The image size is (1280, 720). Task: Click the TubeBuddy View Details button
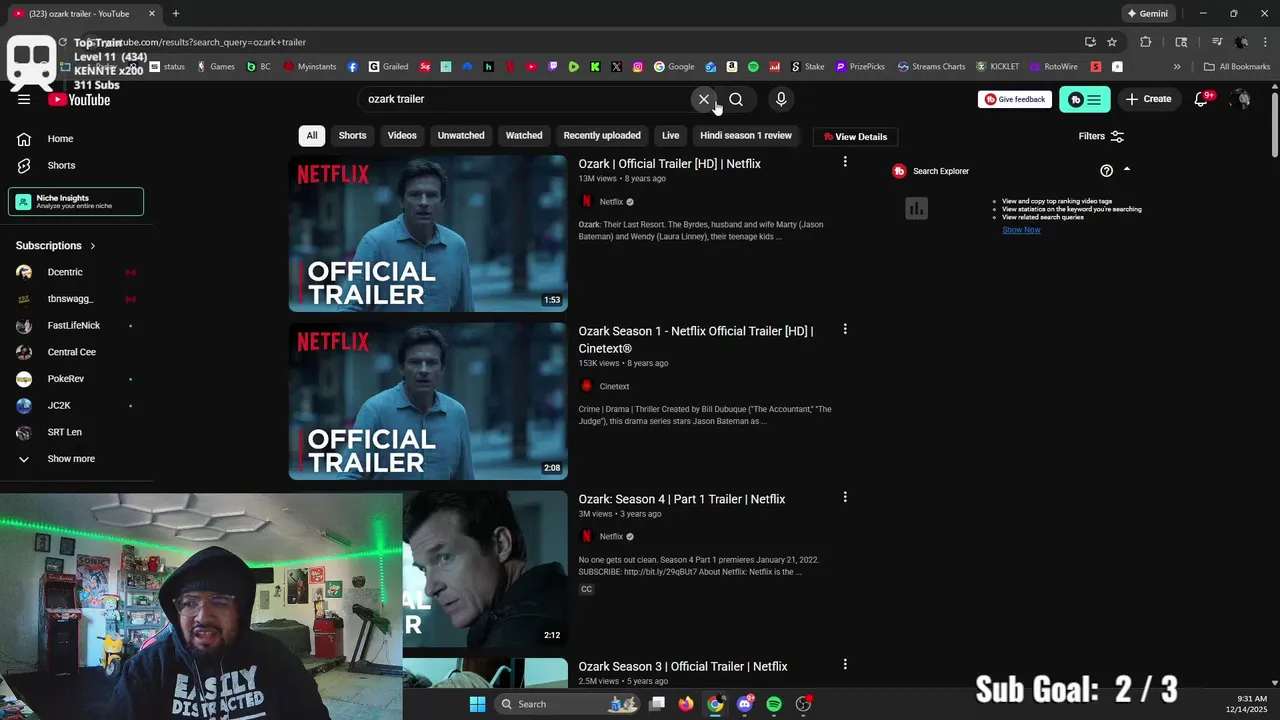pyautogui.click(x=855, y=137)
